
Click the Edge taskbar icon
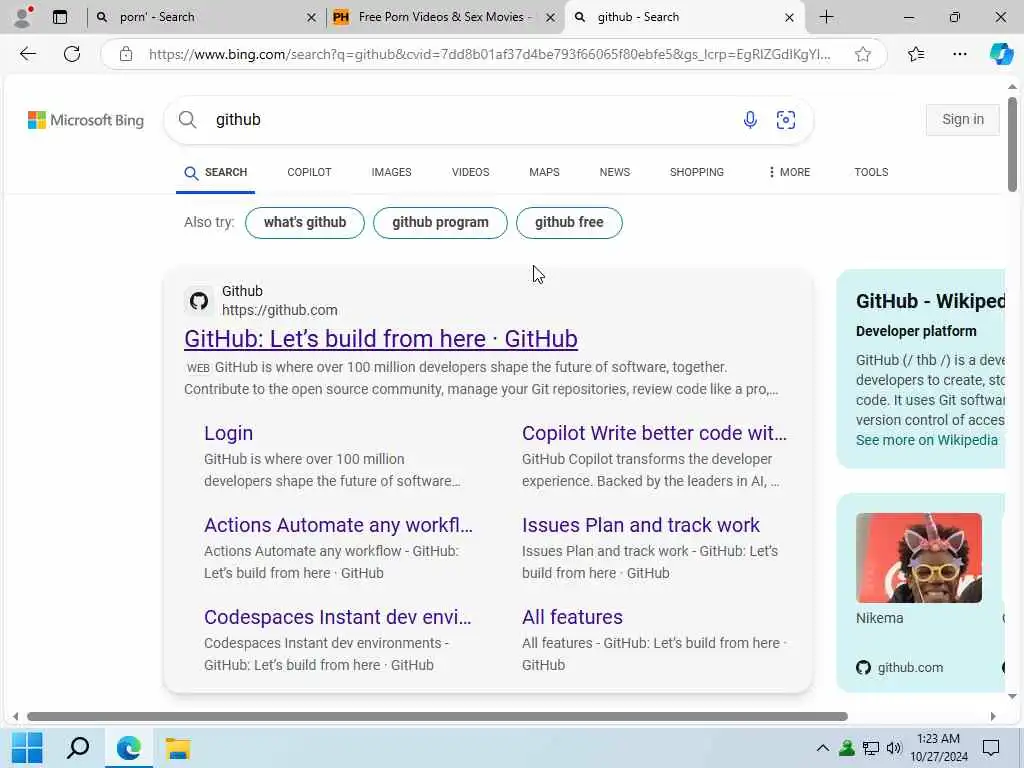[x=129, y=748]
